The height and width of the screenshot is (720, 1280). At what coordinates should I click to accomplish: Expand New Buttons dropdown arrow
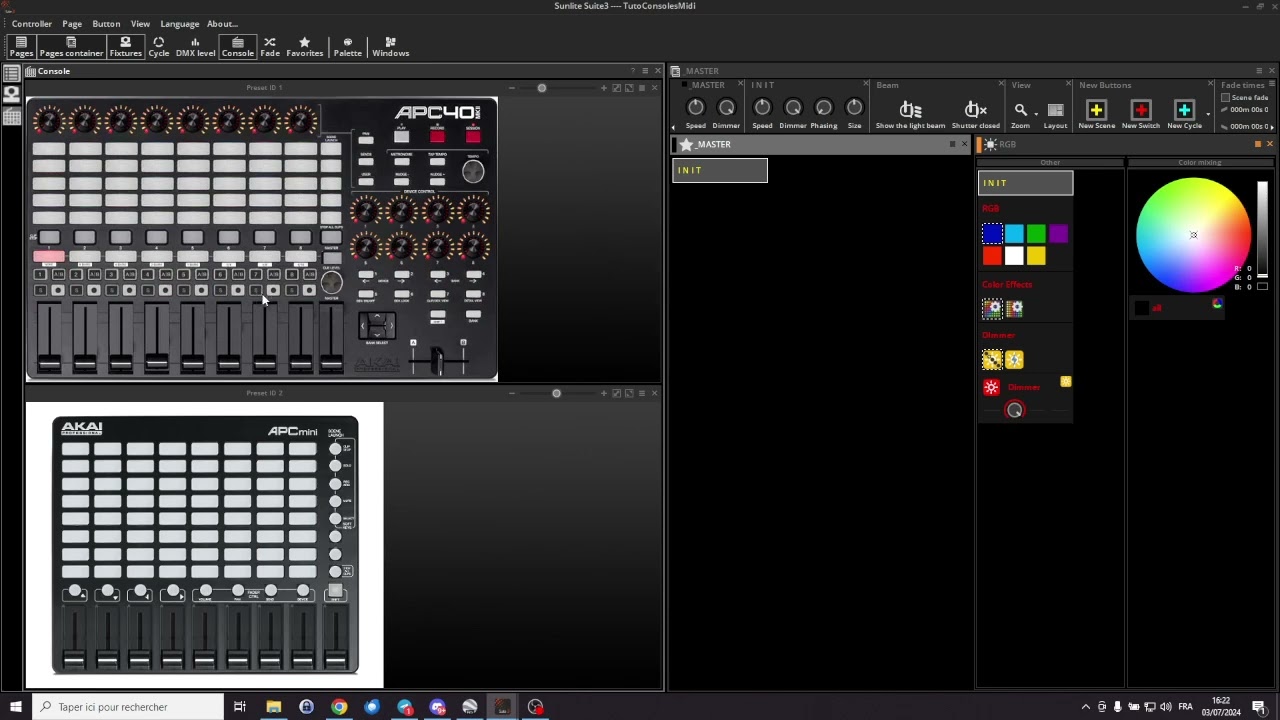pos(1208,114)
